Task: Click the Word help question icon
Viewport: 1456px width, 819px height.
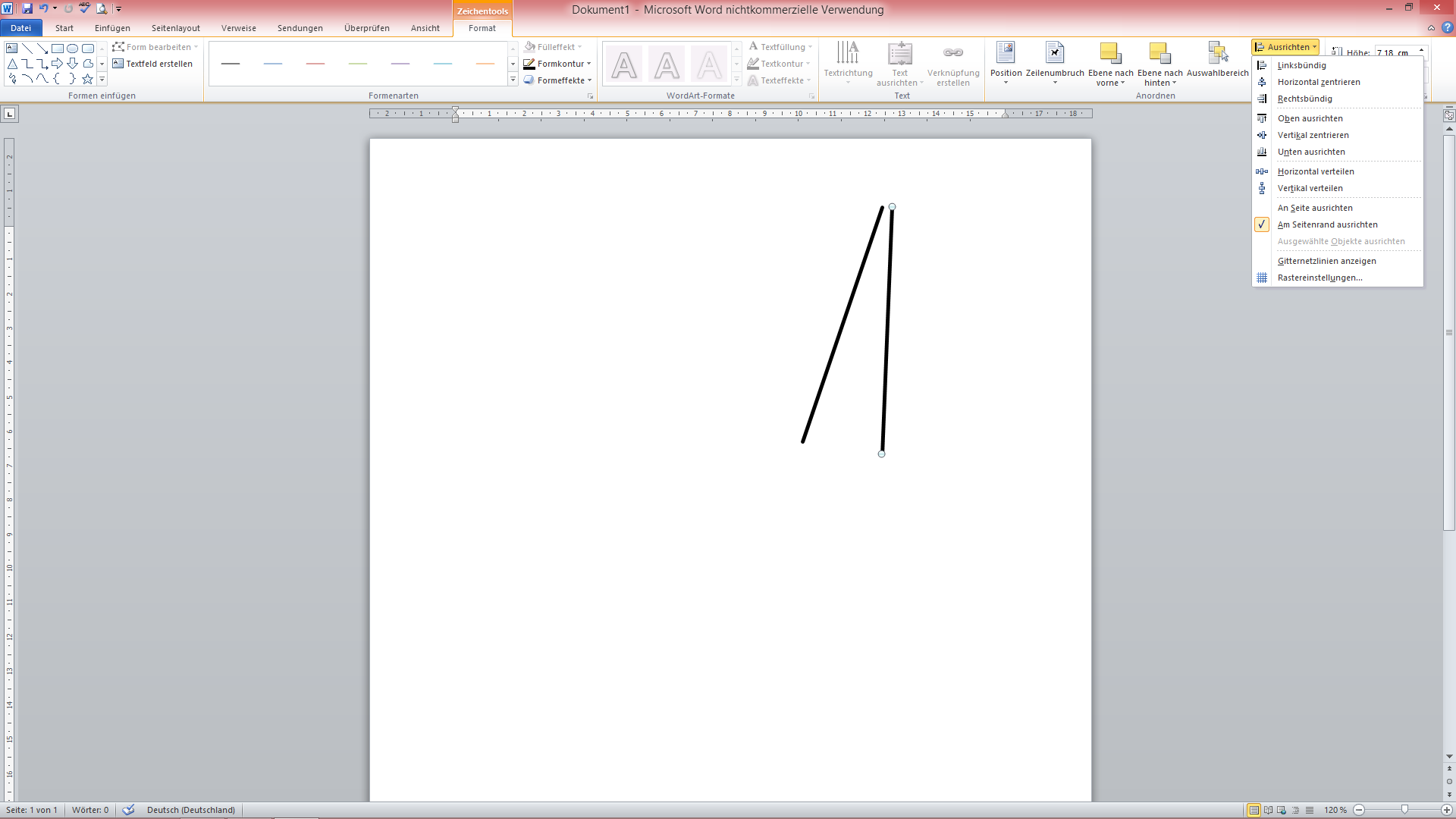Action: pyautogui.click(x=1447, y=27)
